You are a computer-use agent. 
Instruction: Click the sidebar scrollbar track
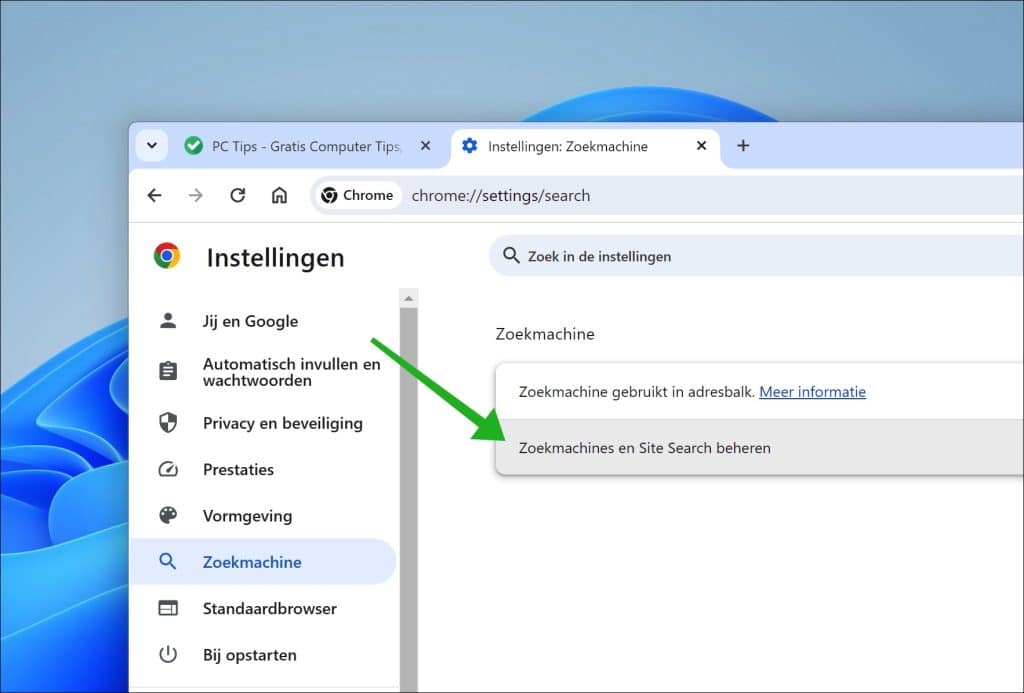(x=409, y=500)
